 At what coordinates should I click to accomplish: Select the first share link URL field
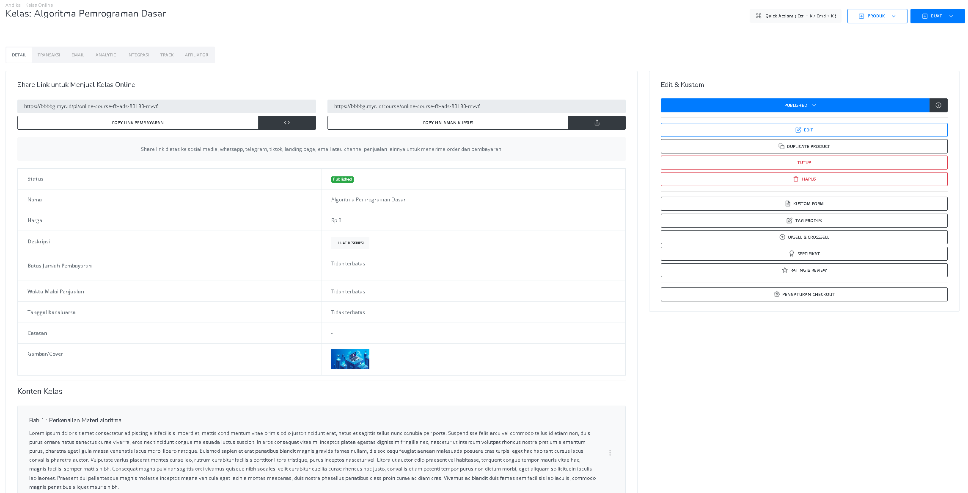coord(167,106)
